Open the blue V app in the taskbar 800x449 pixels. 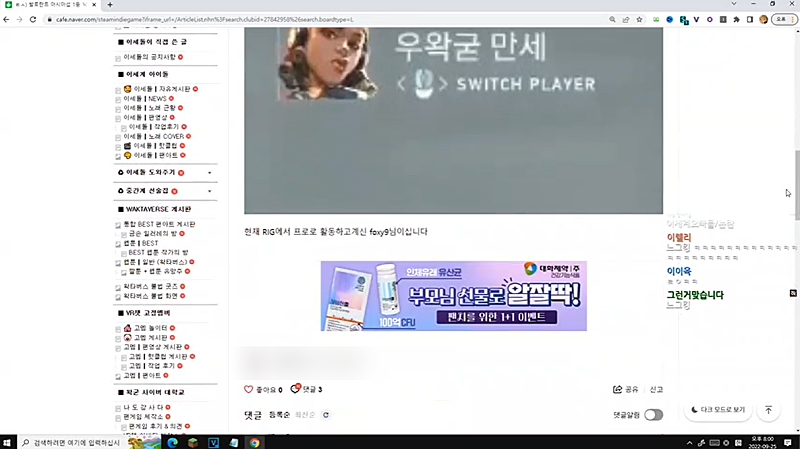coord(213,442)
